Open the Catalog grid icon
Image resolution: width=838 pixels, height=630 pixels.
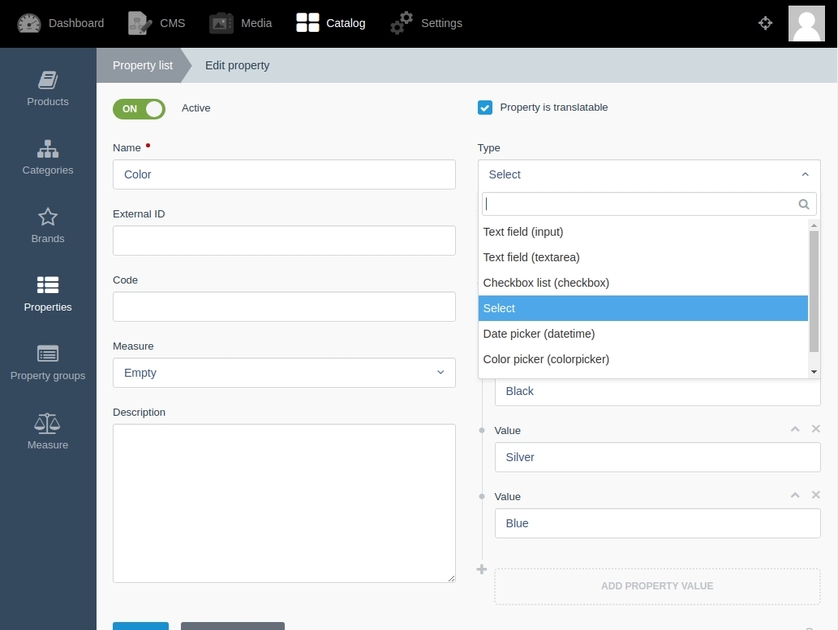[307, 23]
